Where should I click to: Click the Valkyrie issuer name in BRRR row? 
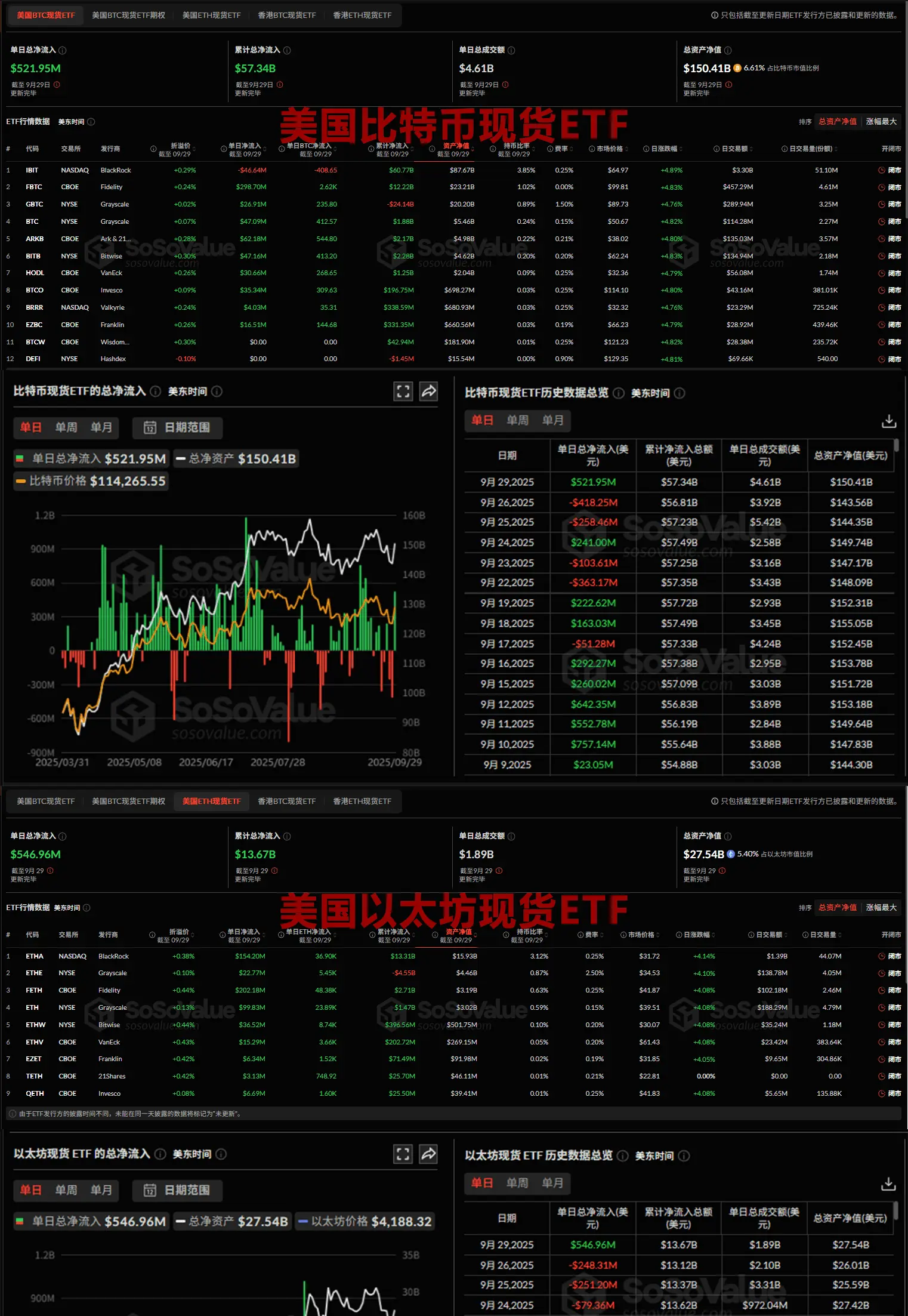click(113, 307)
